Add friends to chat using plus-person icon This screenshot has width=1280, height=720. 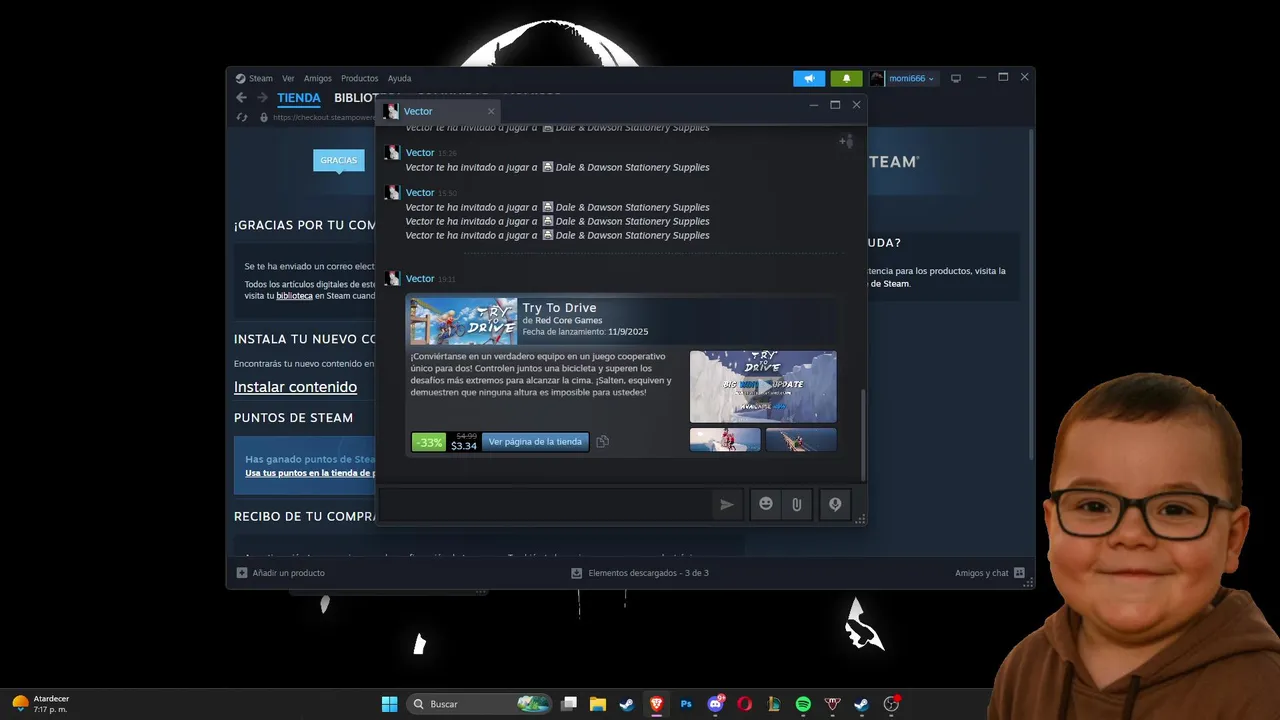(846, 141)
